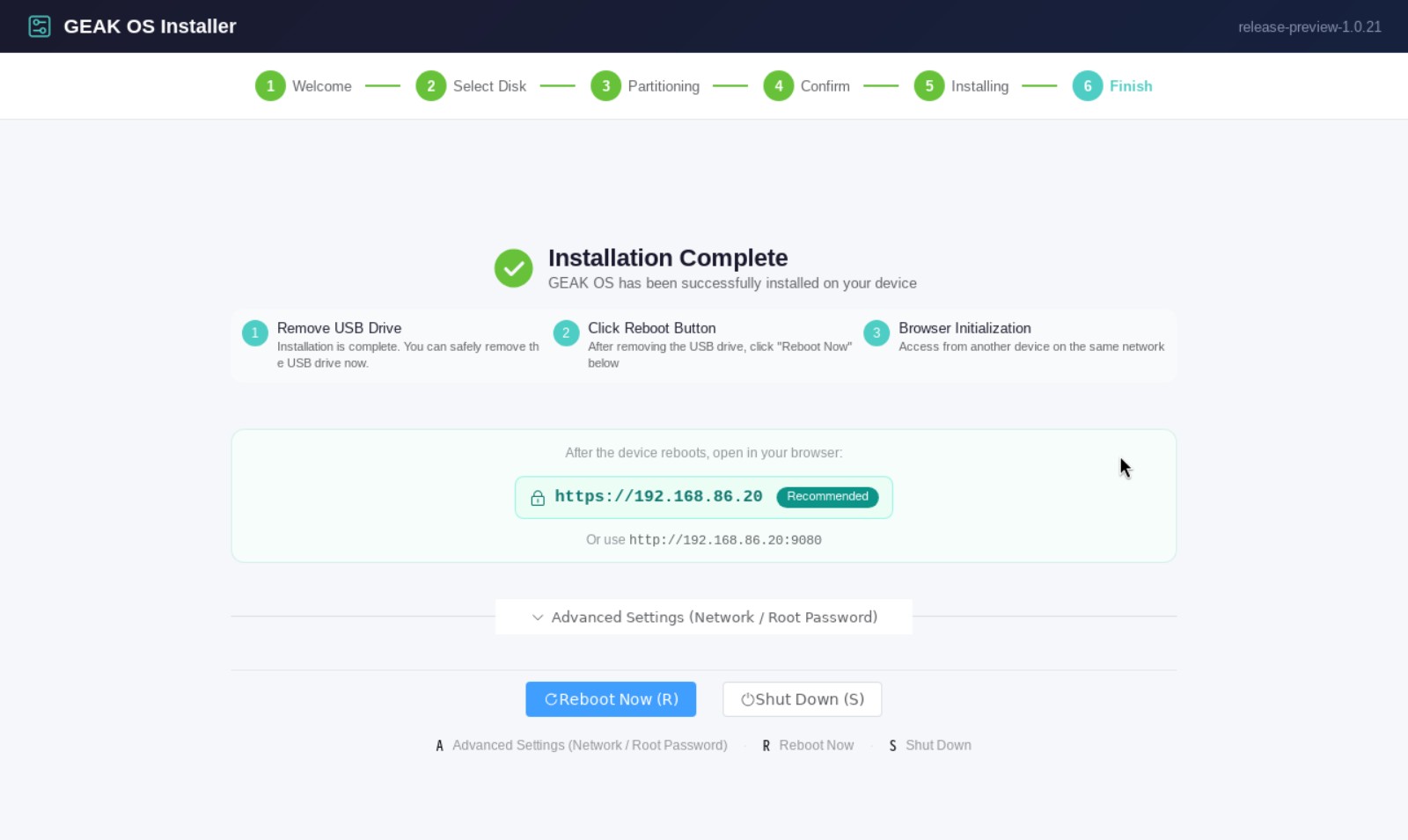Click the Reboot Now (R) button
Screen dimensions: 1408x840
611,699
